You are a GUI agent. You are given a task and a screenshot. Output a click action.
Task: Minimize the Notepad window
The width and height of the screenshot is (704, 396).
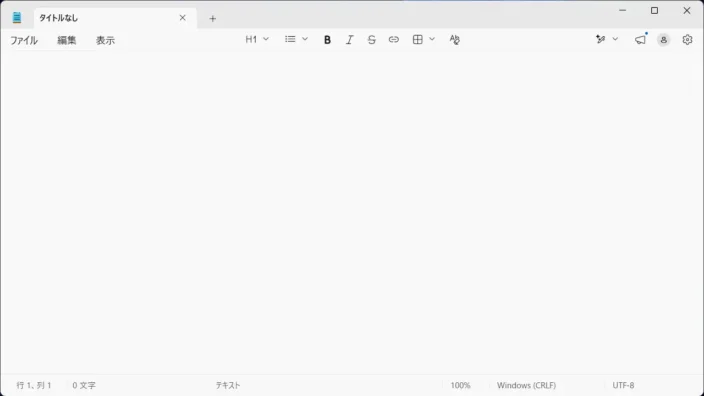(622, 10)
